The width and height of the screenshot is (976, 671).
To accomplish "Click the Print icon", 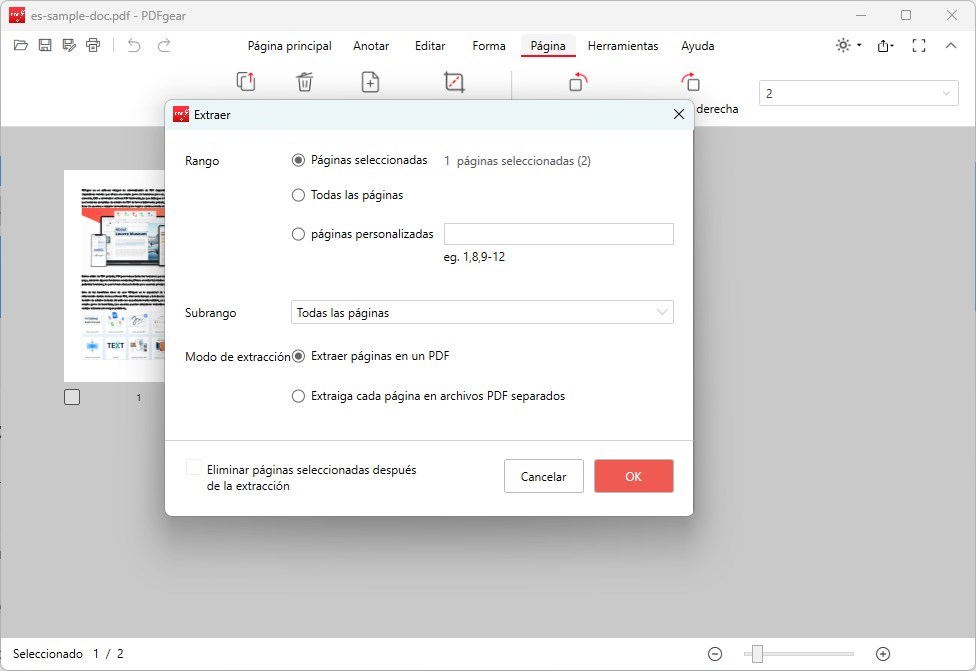I will point(93,45).
